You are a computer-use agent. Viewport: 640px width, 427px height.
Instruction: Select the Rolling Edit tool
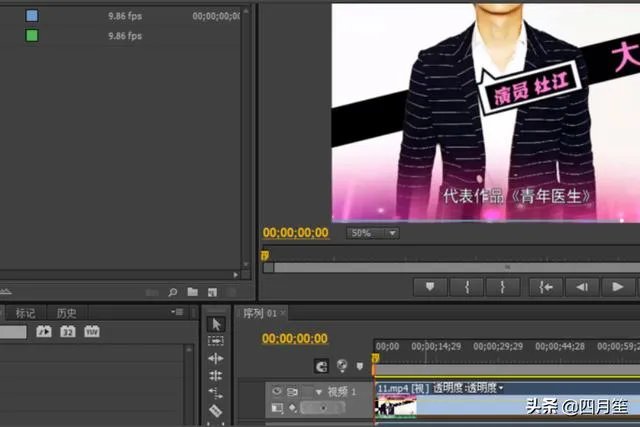point(216,375)
